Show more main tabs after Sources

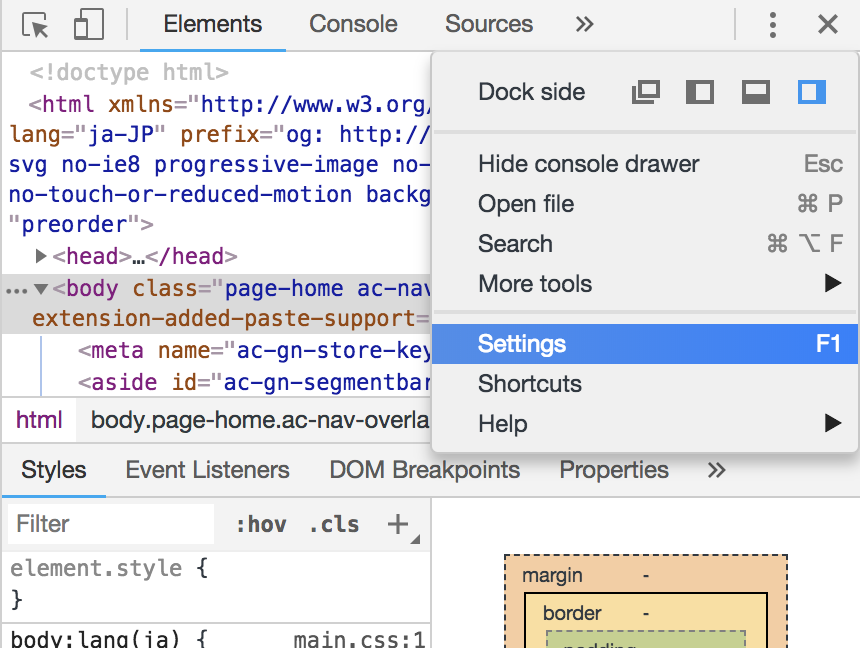584,24
